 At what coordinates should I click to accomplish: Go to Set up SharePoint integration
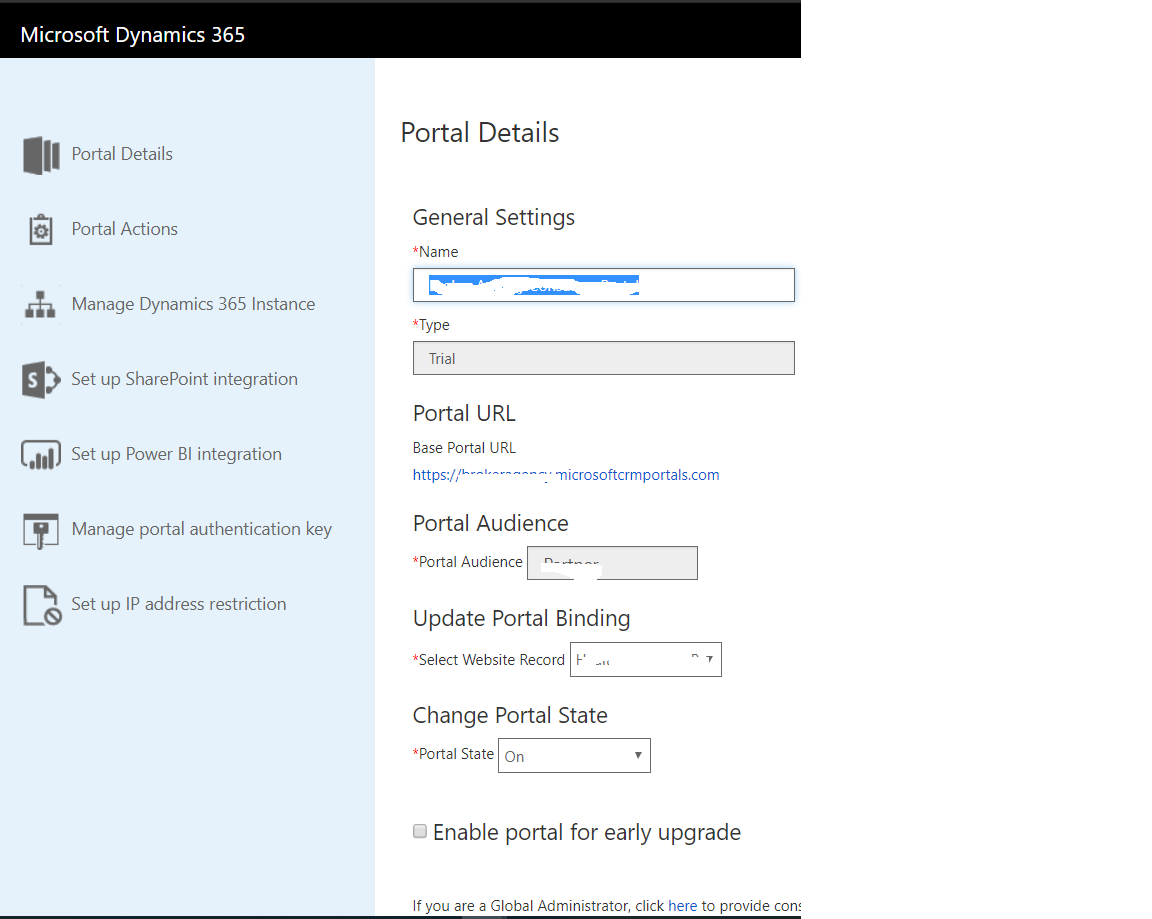point(184,379)
